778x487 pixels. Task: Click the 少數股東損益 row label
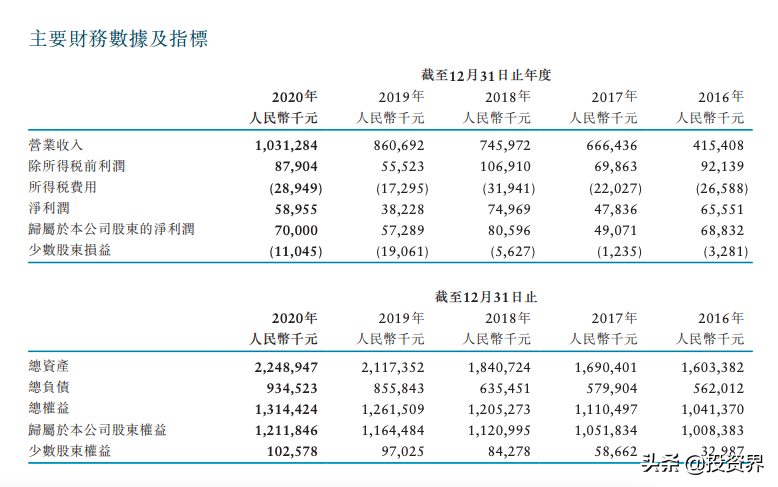[70, 250]
